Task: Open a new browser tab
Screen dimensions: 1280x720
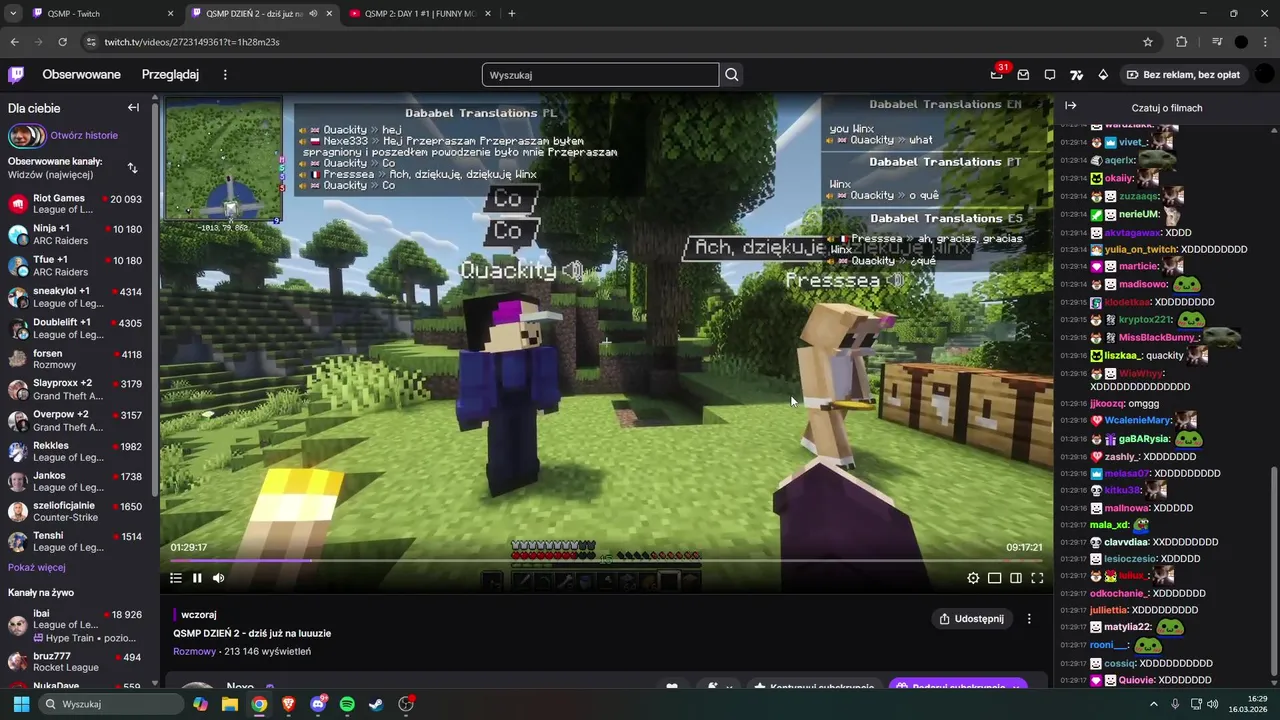Action: (x=511, y=14)
